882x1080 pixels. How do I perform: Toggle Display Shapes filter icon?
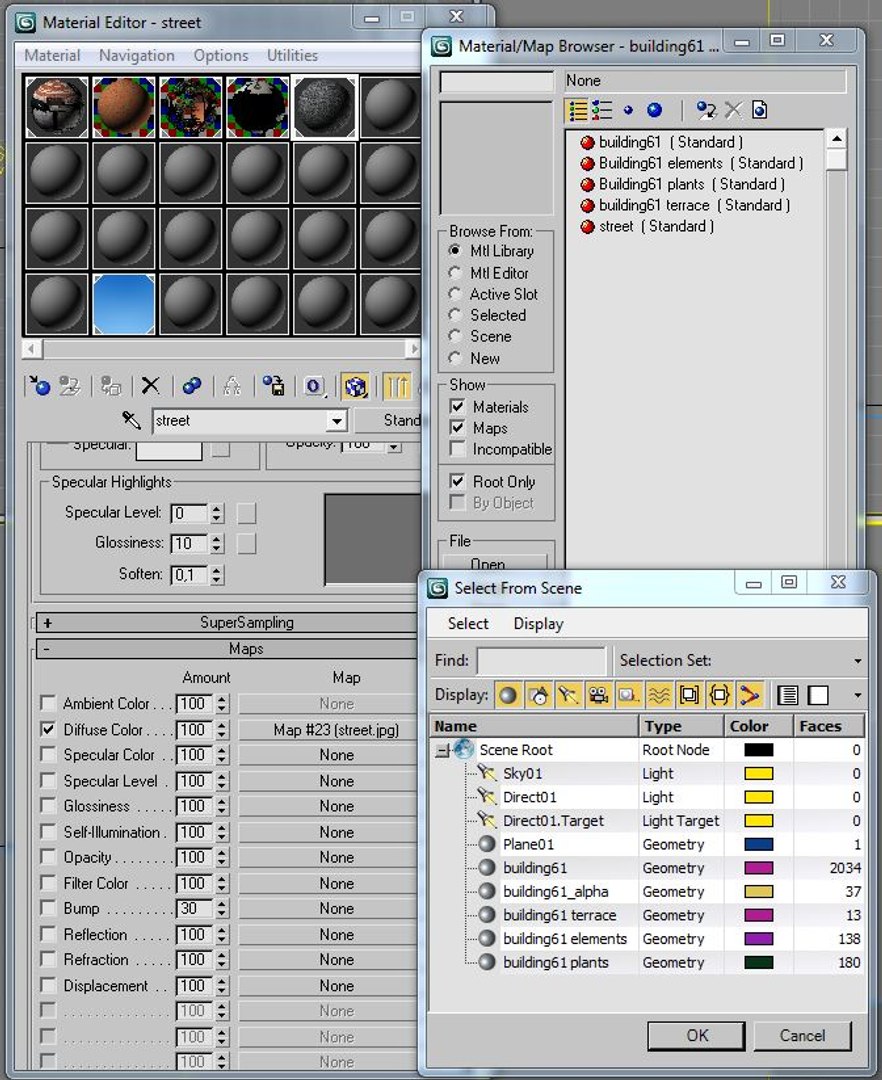pyautogui.click(x=538, y=696)
